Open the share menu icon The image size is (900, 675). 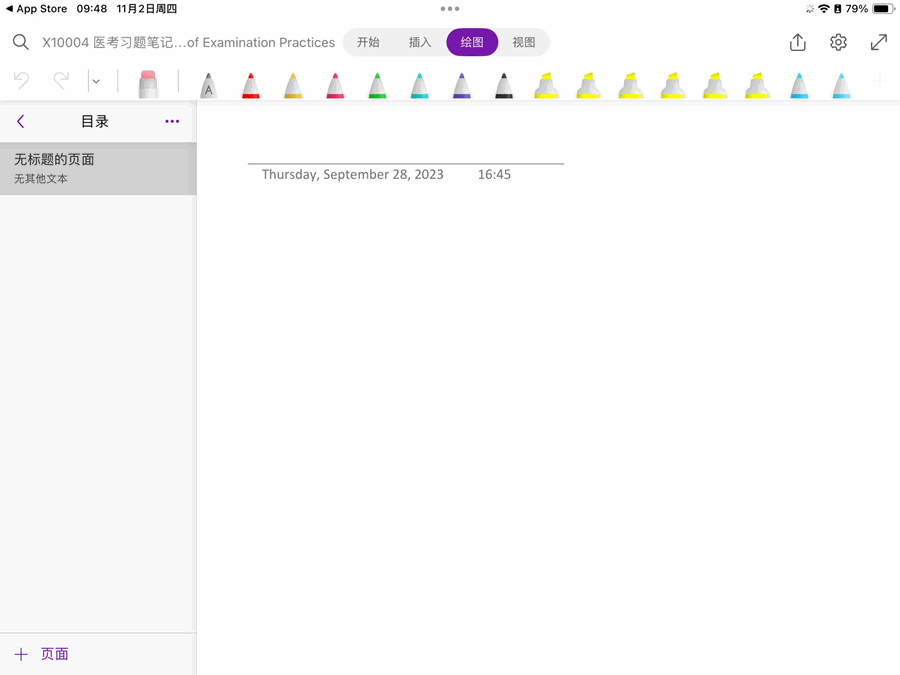pos(797,42)
